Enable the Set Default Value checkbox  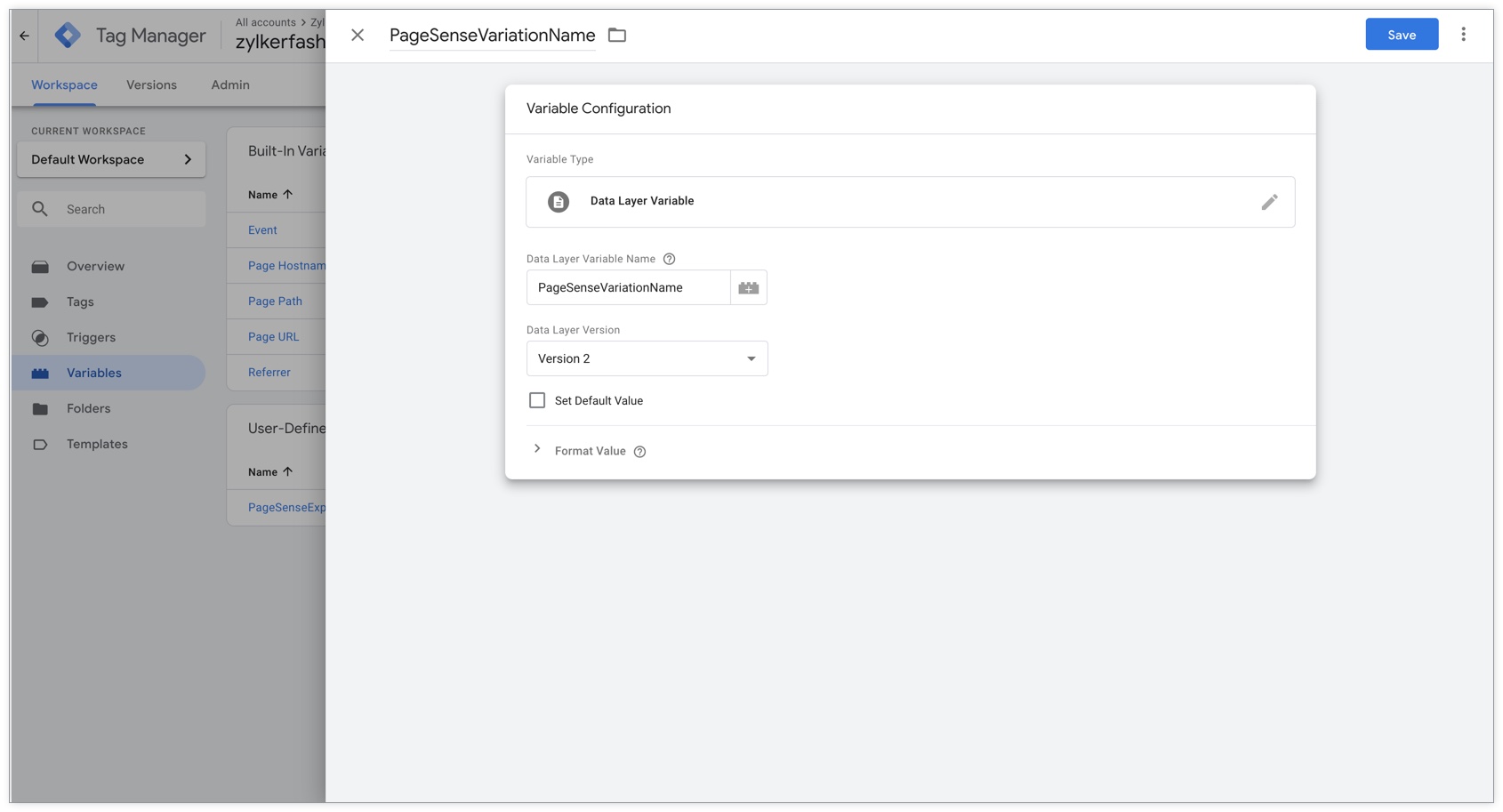(537, 401)
